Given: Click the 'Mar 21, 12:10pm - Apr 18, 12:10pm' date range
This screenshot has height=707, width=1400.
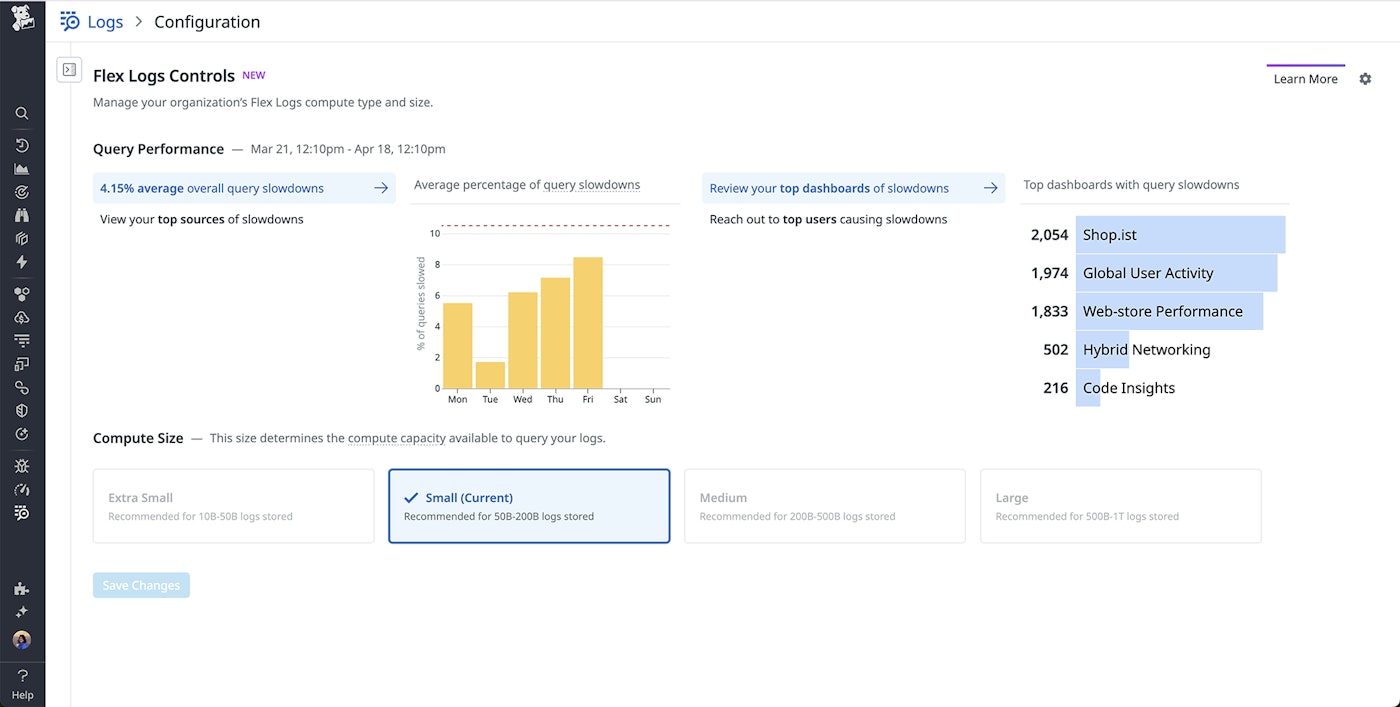Looking at the screenshot, I should (348, 149).
